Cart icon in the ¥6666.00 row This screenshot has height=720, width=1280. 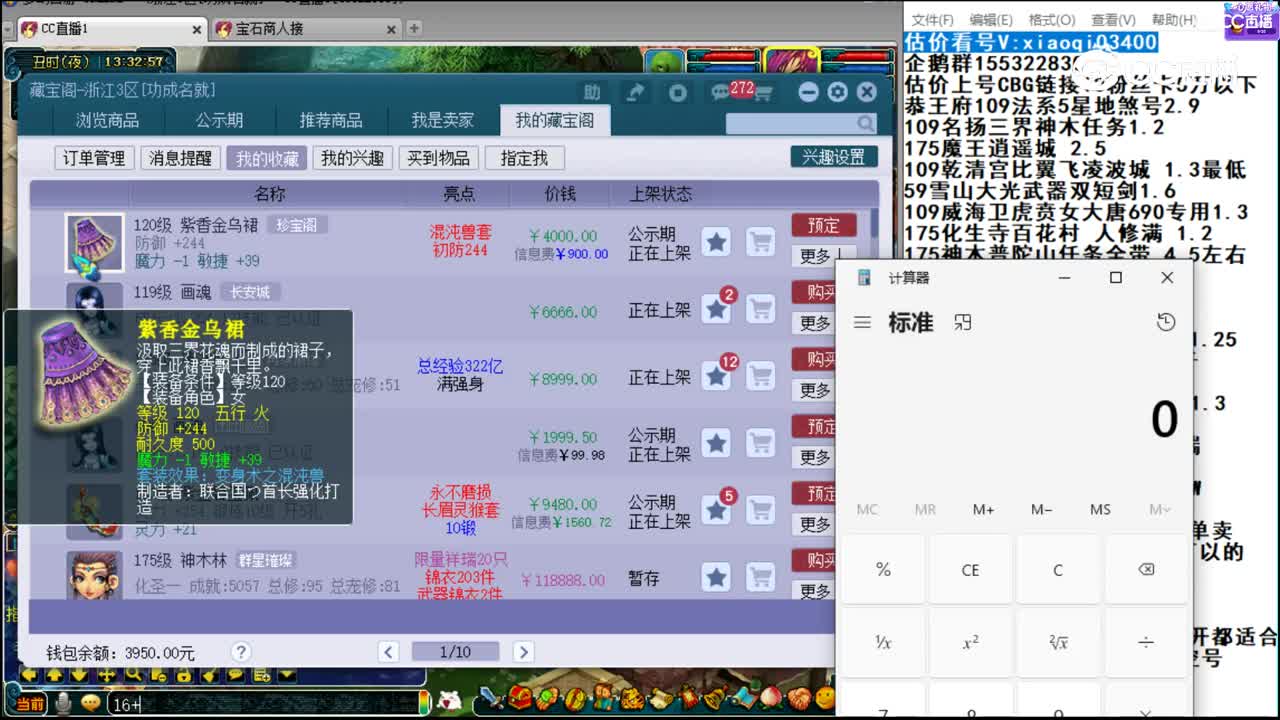tap(761, 309)
